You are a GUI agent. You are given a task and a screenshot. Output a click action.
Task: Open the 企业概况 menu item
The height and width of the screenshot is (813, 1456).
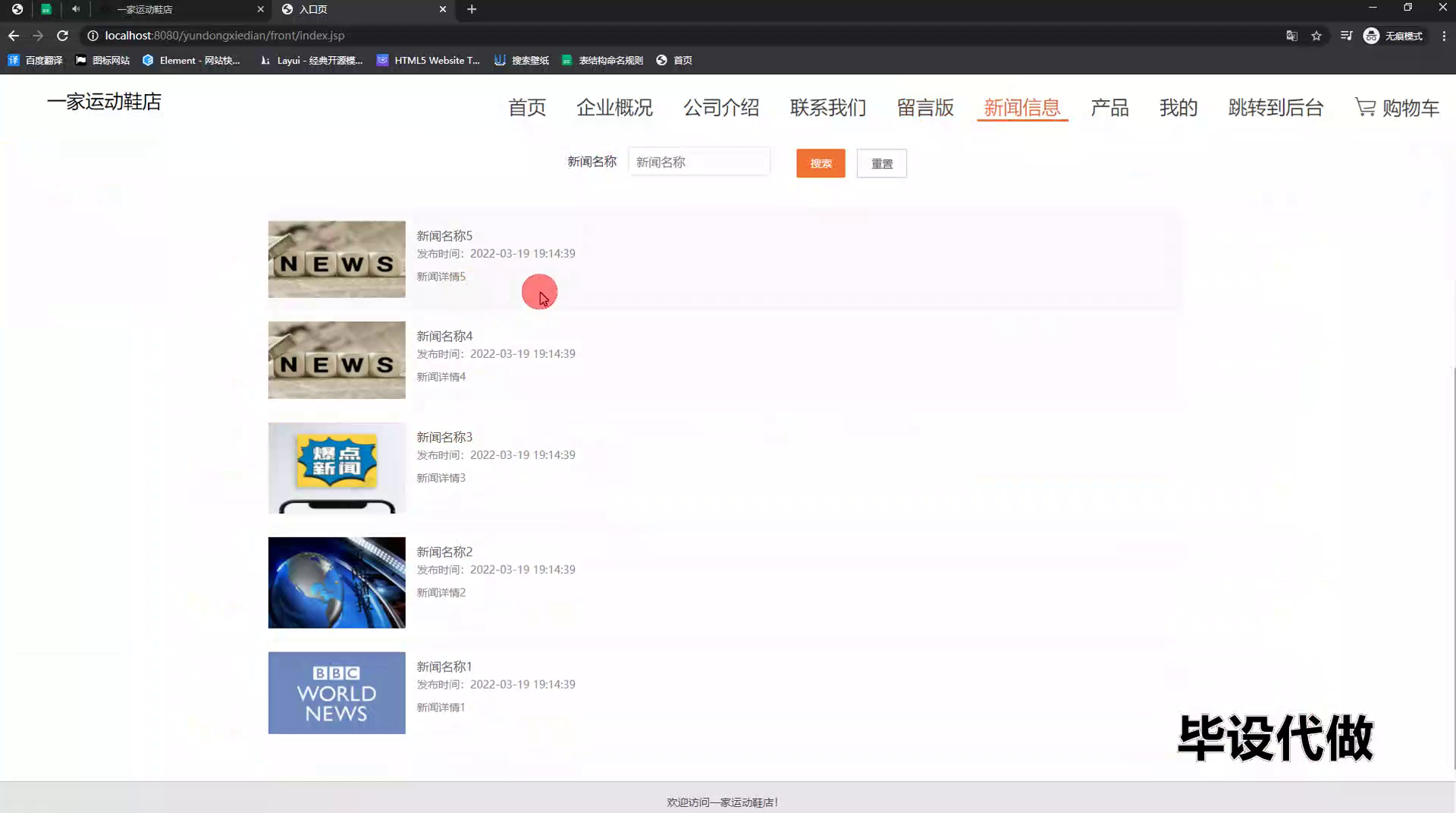coord(614,108)
